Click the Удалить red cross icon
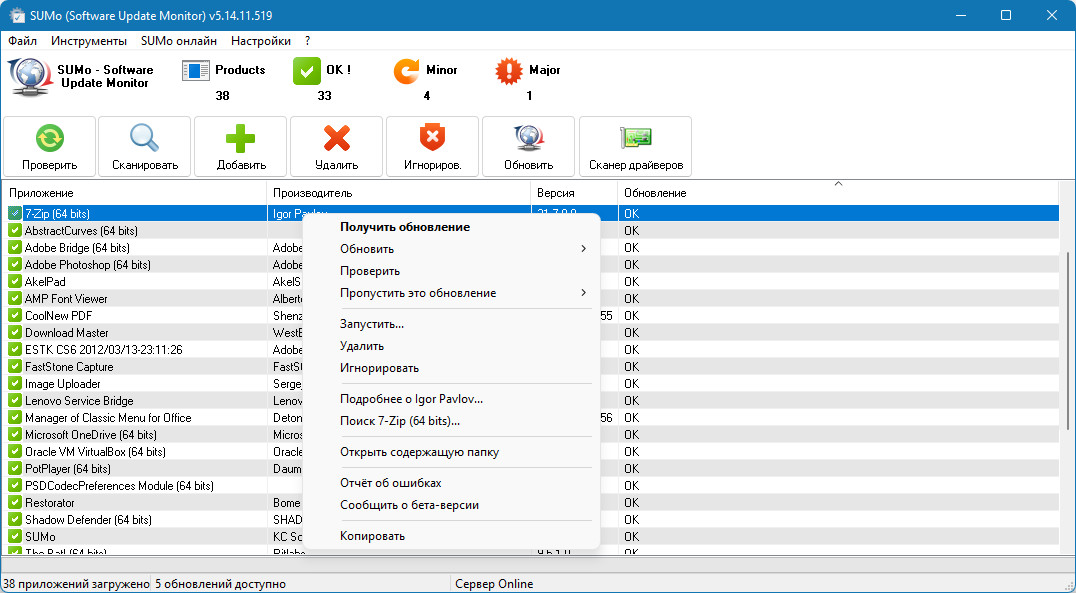The image size is (1076, 593). [336, 138]
